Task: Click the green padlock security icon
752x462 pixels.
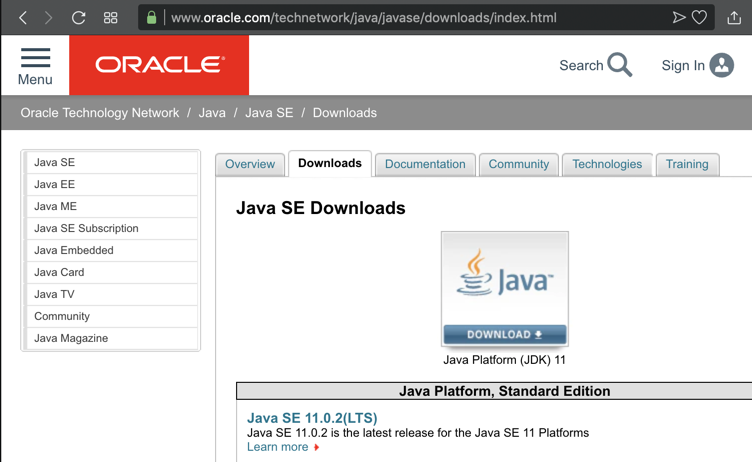Action: pyautogui.click(x=152, y=18)
